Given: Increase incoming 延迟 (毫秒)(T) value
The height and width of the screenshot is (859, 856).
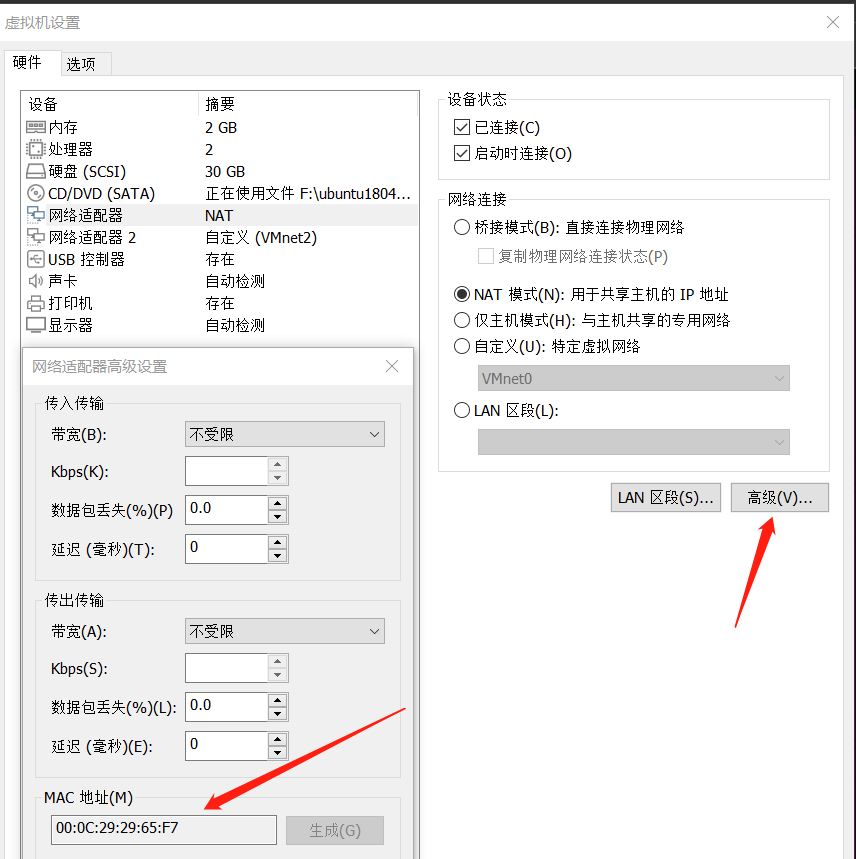Looking at the screenshot, I should pos(278,542).
